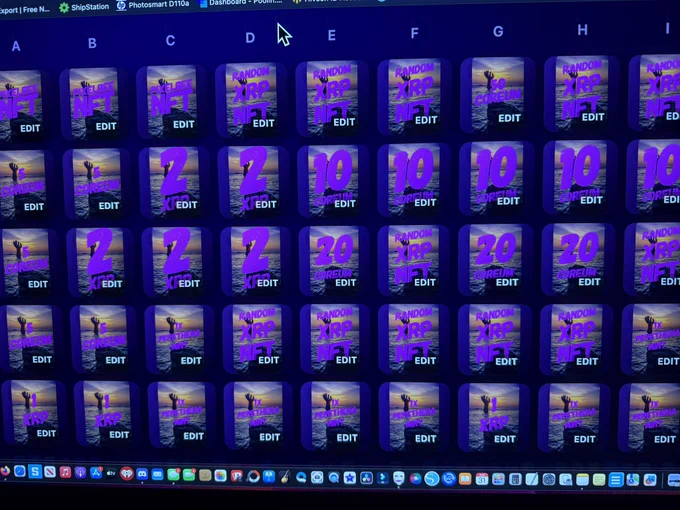
Task: Click EDIT on column F's 10 COREUM card
Action: click(425, 203)
